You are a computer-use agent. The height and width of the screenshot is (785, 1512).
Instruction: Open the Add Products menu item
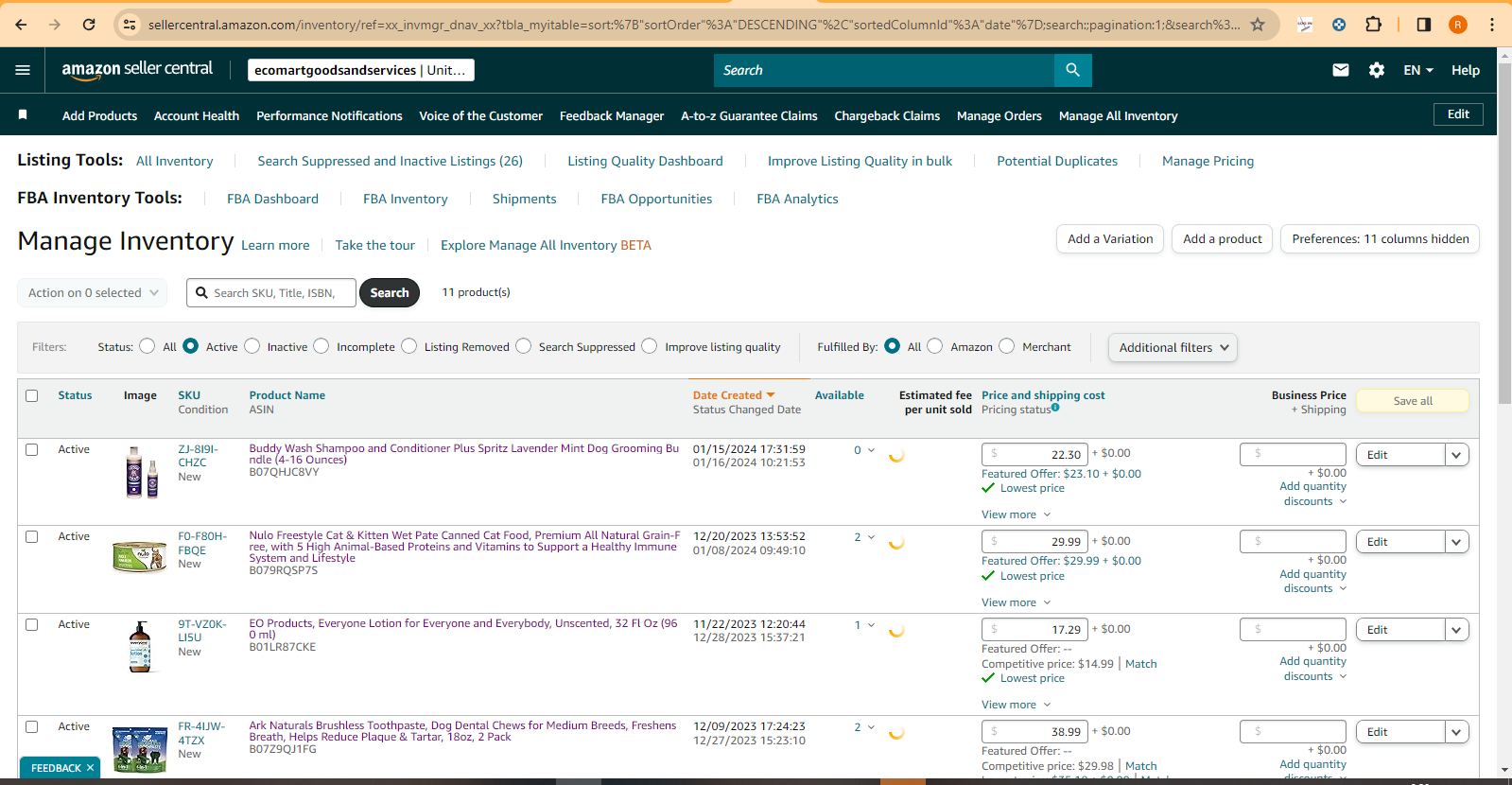99,115
